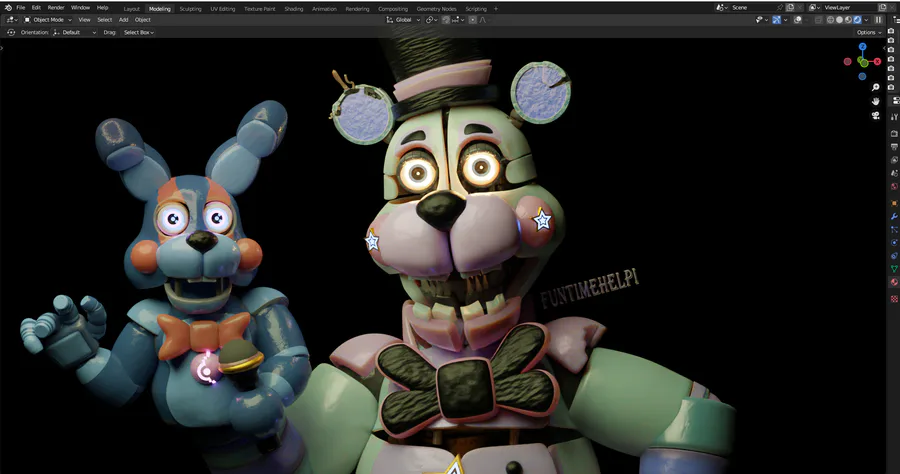Open the viewport Add menu
This screenshot has height=474, width=900.
click(123, 20)
